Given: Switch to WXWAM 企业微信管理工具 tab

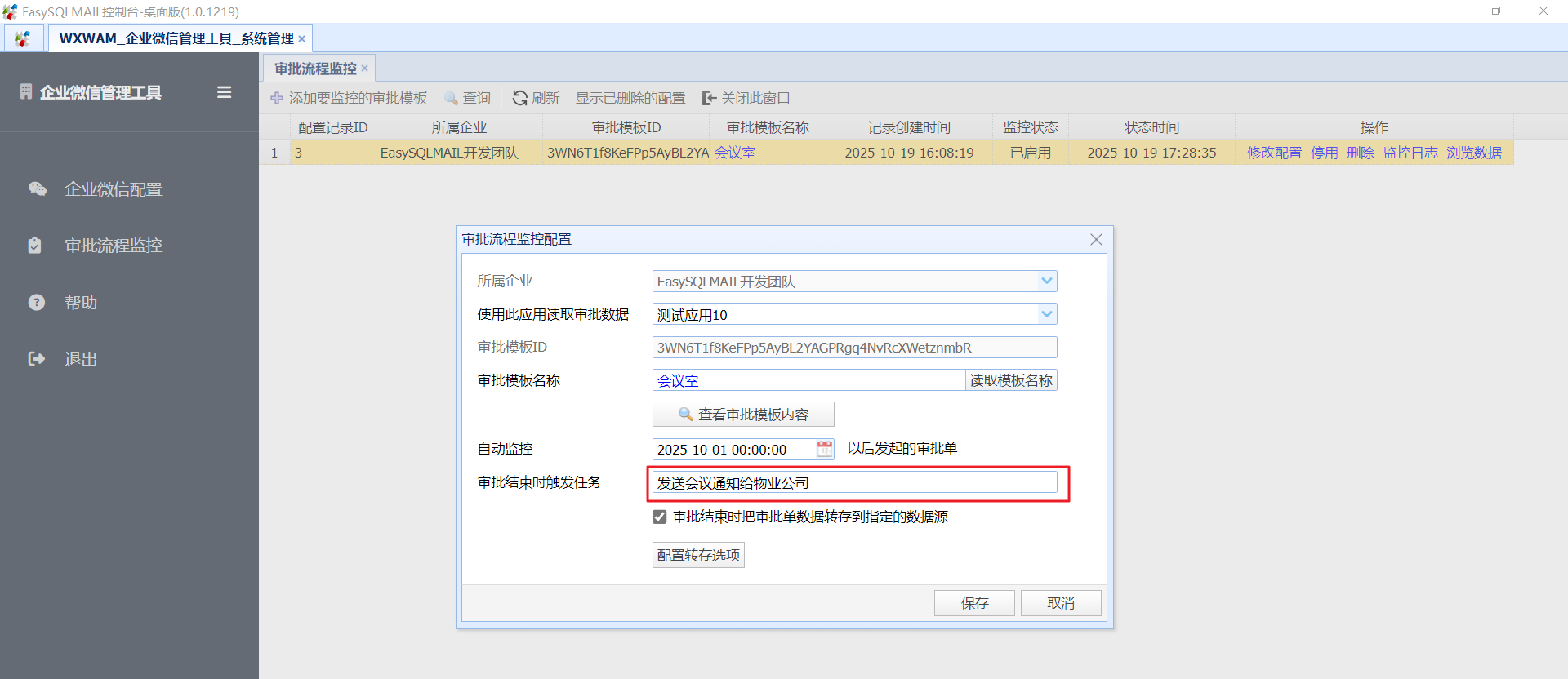Looking at the screenshot, I should (x=176, y=38).
